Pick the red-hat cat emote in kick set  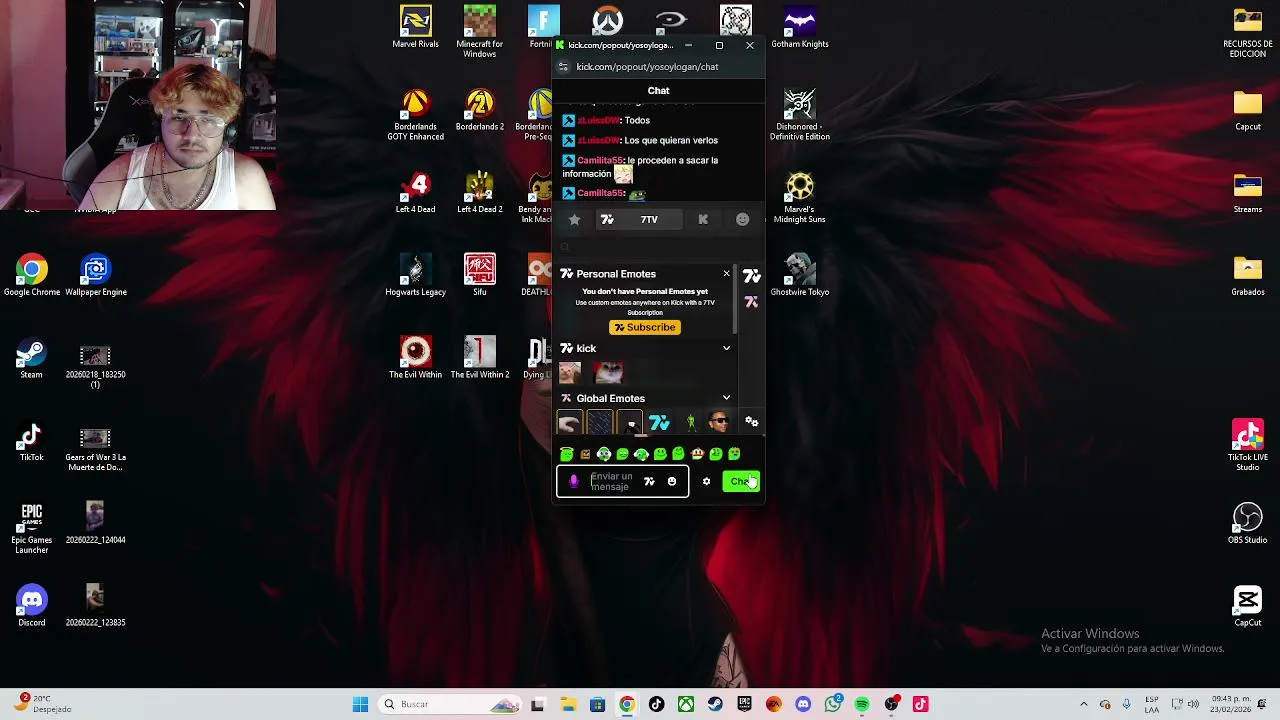[x=609, y=373]
